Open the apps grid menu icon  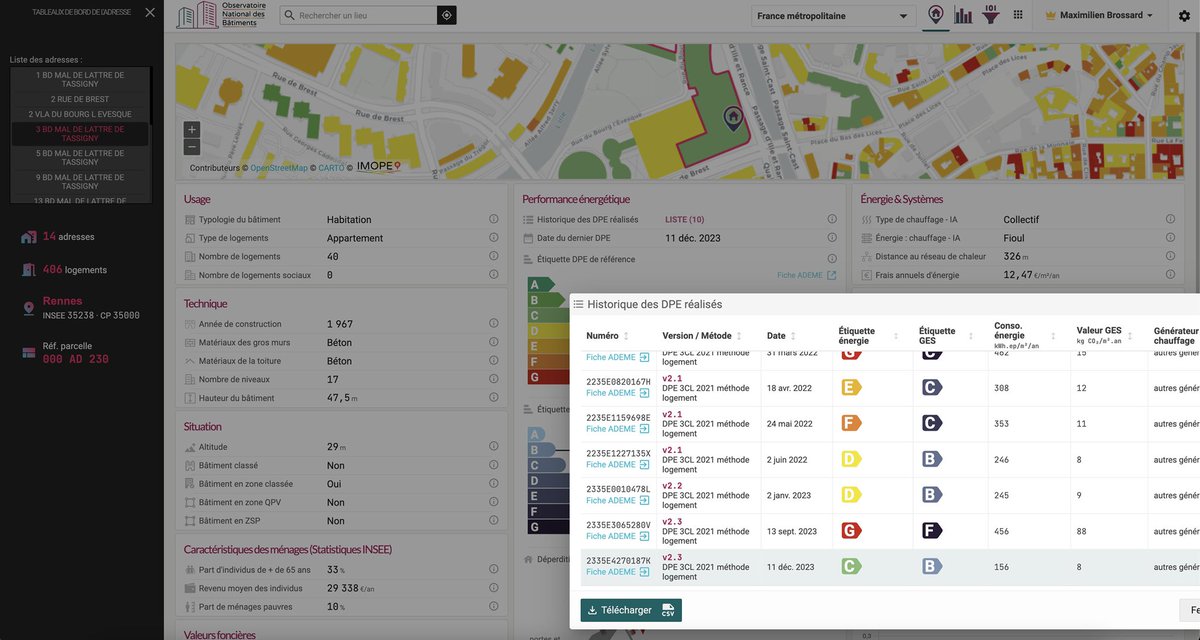1018,15
